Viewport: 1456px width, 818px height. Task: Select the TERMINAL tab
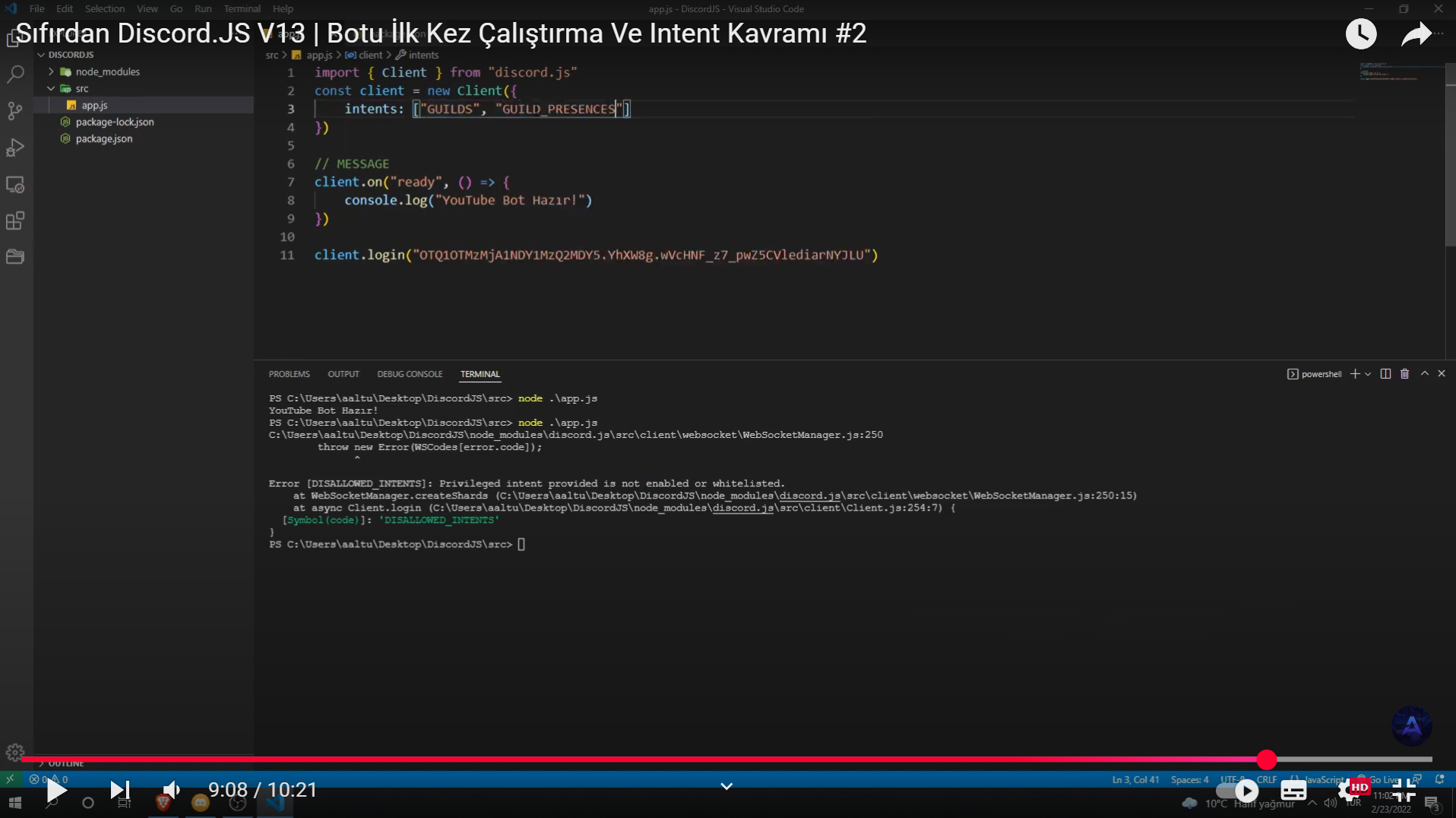click(480, 374)
